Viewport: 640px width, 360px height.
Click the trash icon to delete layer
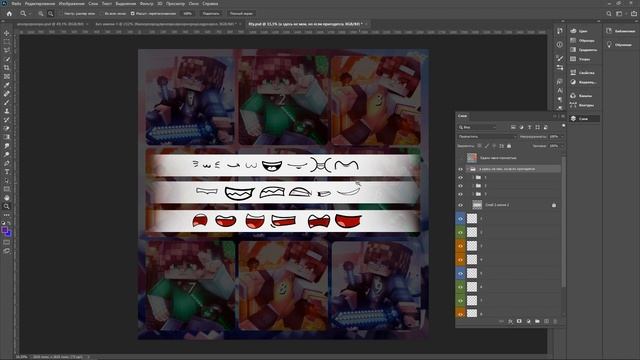point(555,322)
